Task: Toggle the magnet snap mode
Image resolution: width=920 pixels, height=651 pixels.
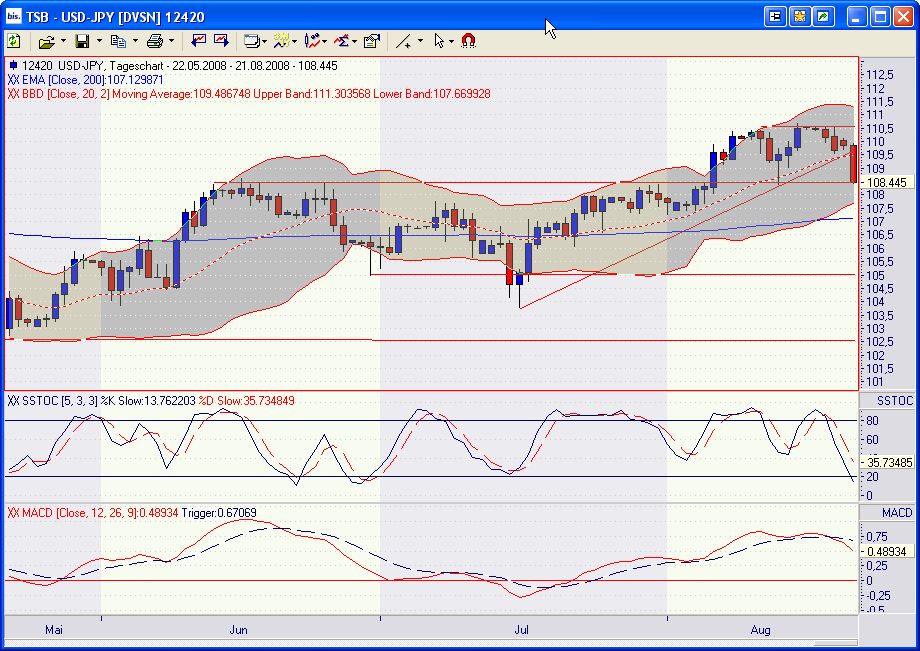Action: point(466,41)
